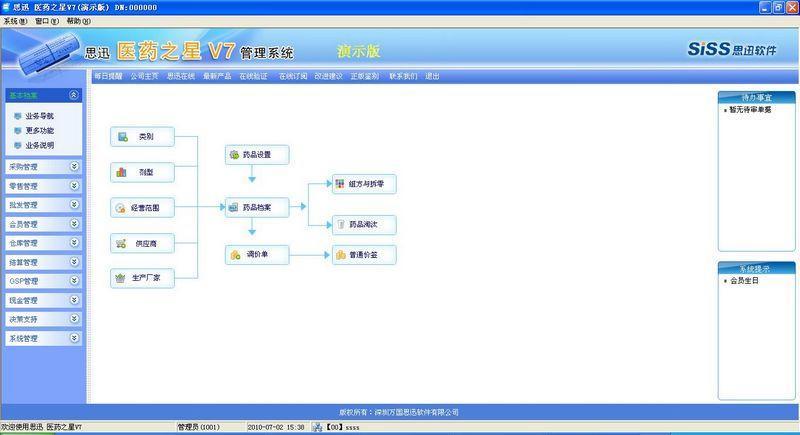800x435 pixels.
Task: Open the 供应商 supplier node icon
Action: [x=121, y=244]
